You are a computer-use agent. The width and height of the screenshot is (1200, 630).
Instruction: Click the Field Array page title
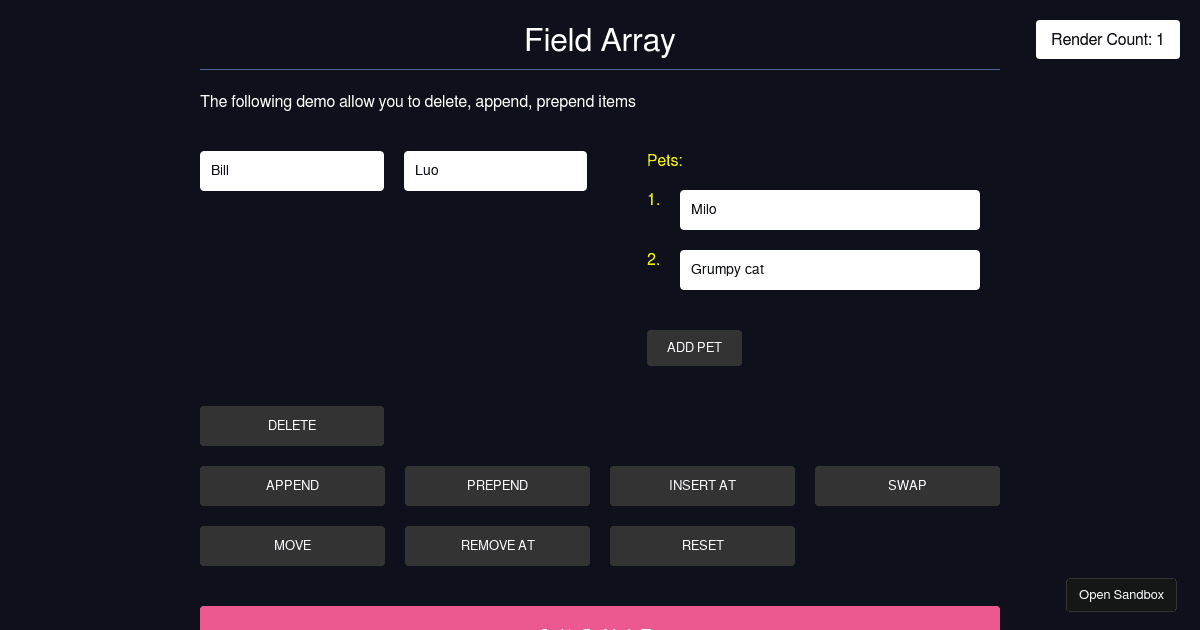tap(599, 41)
